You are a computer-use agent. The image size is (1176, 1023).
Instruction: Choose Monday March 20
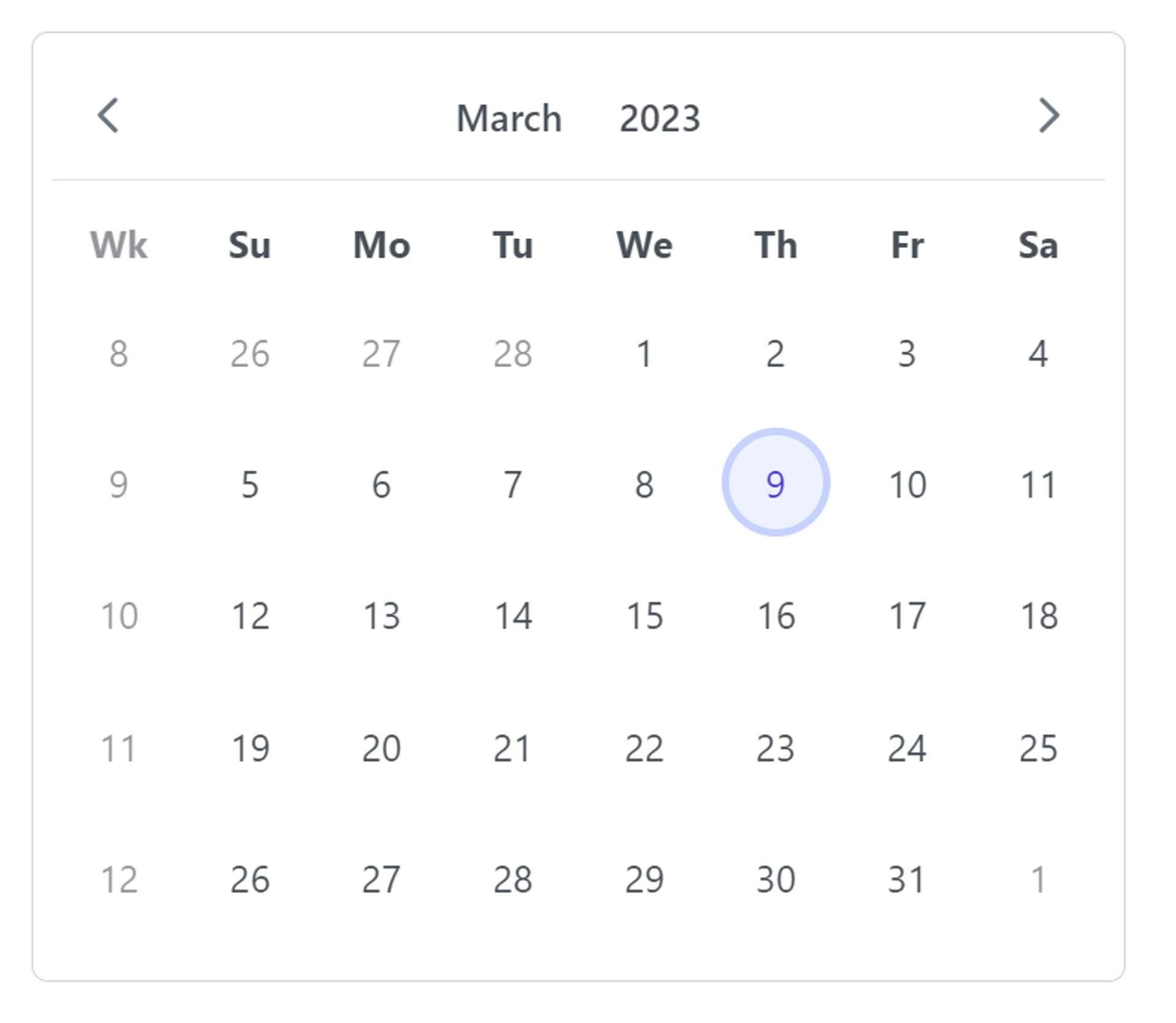coord(381,748)
